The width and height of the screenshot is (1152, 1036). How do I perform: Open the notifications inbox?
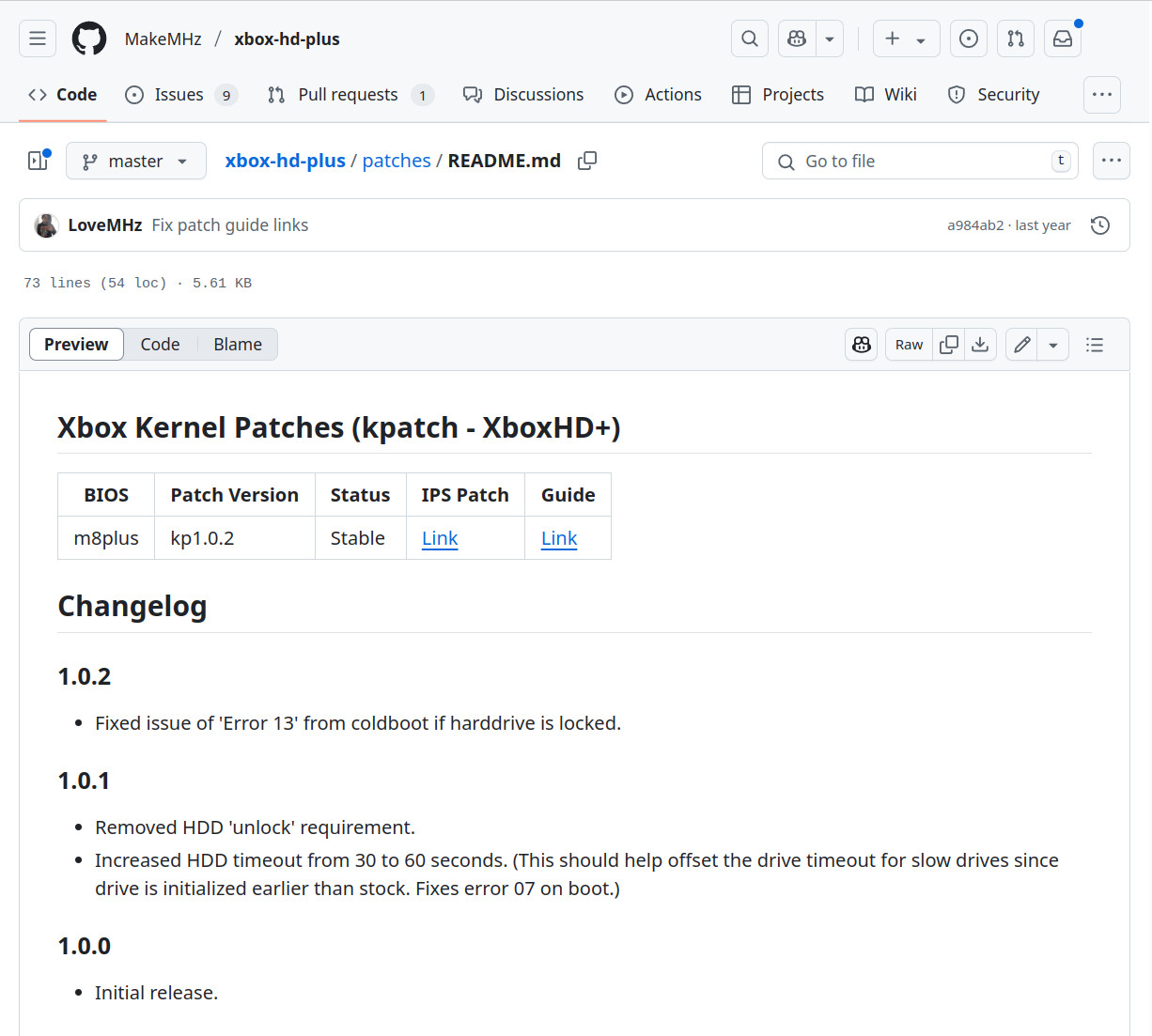point(1063,39)
